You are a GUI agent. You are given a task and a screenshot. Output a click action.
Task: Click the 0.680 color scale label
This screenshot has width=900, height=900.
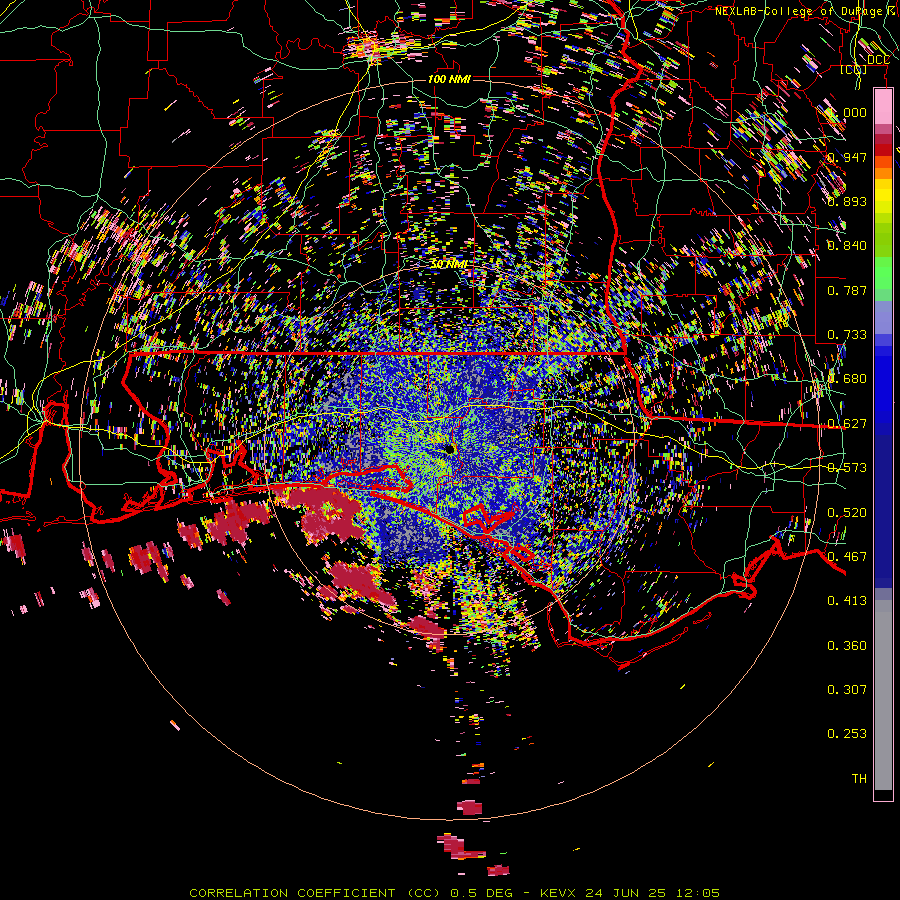click(847, 379)
